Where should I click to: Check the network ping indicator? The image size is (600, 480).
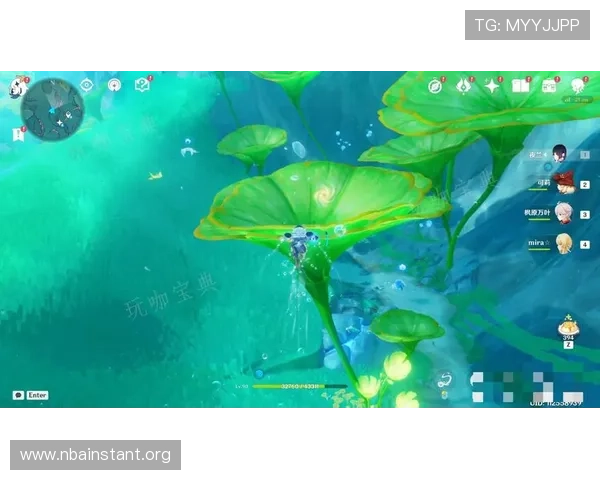click(x=577, y=100)
